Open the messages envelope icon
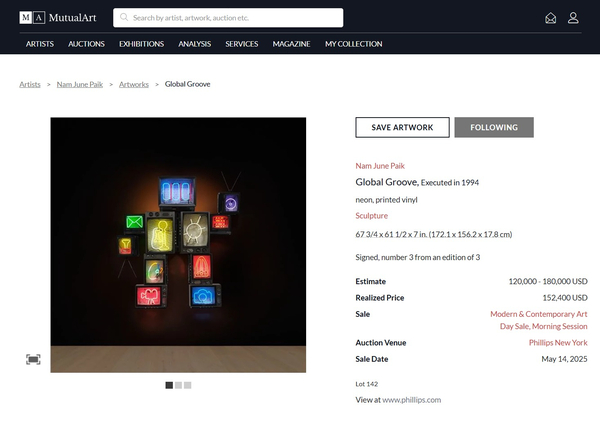This screenshot has height=423, width=600. tap(550, 18)
